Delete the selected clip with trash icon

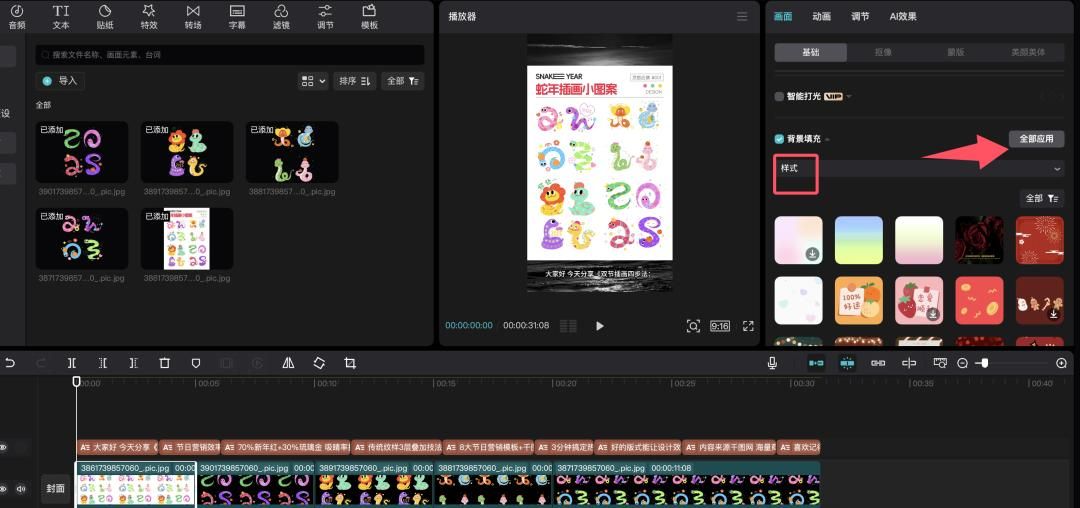pos(165,363)
